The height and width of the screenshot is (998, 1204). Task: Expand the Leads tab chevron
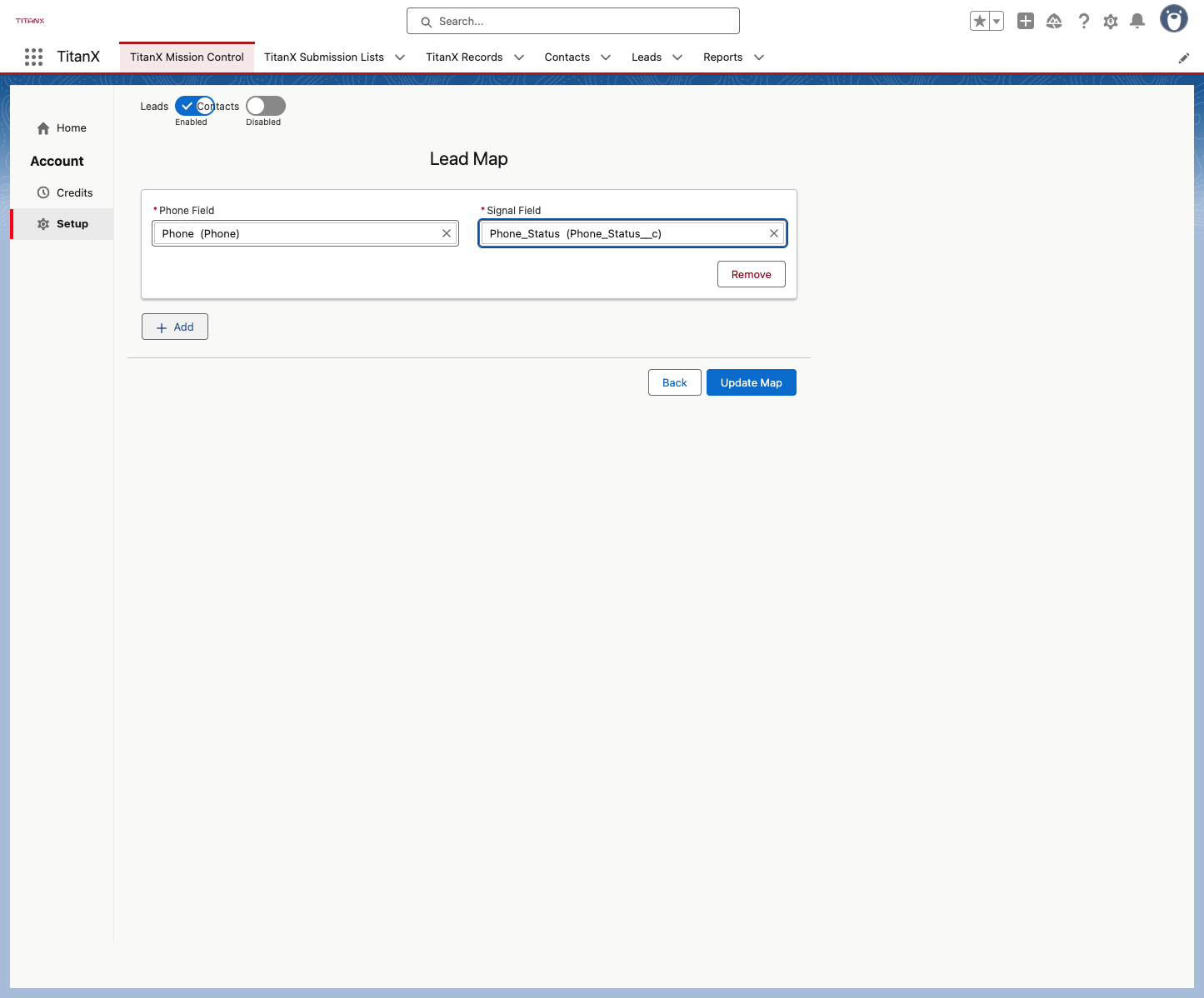tap(677, 57)
